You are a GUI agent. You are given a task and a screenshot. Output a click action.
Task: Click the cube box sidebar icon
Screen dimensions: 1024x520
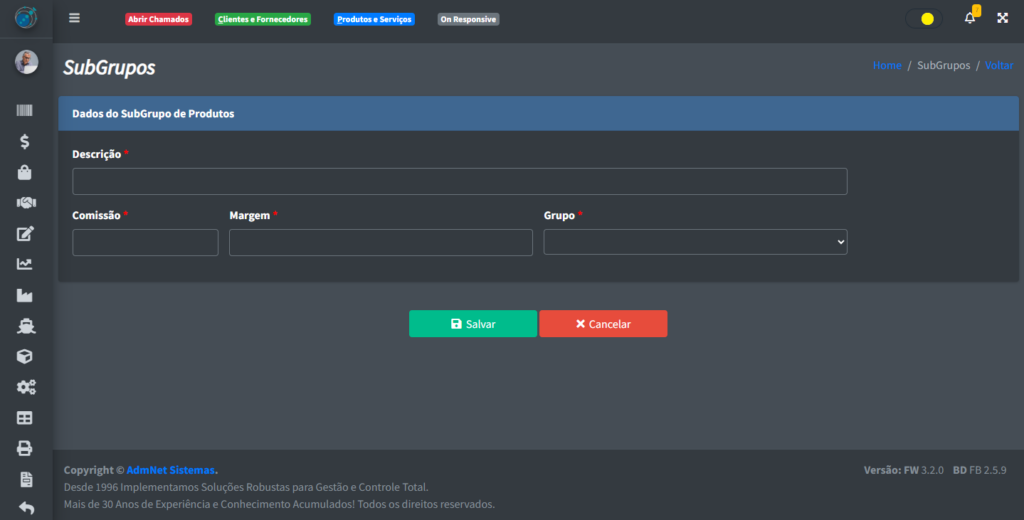click(x=25, y=356)
